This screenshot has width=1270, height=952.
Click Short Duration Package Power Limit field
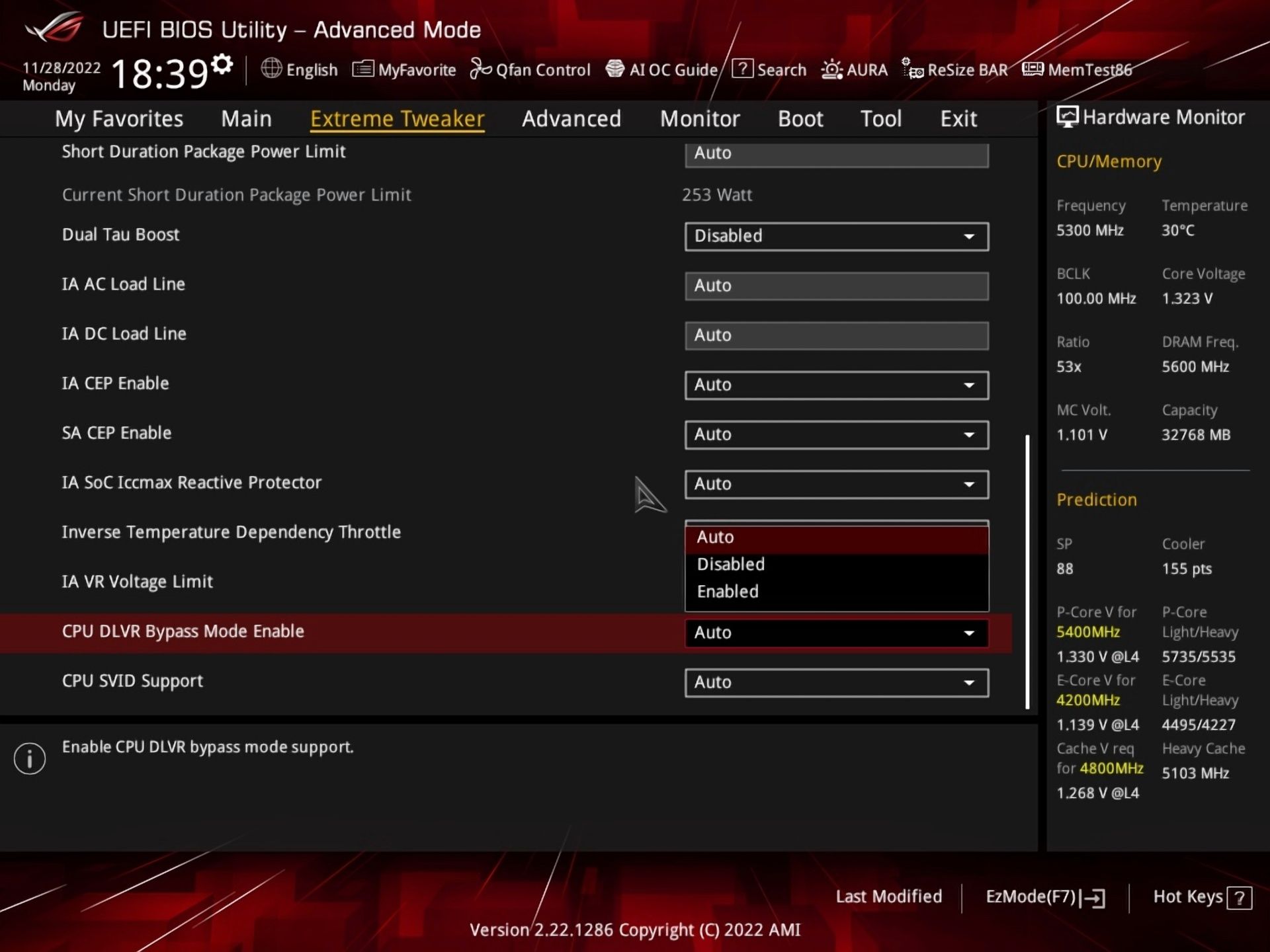pos(837,154)
